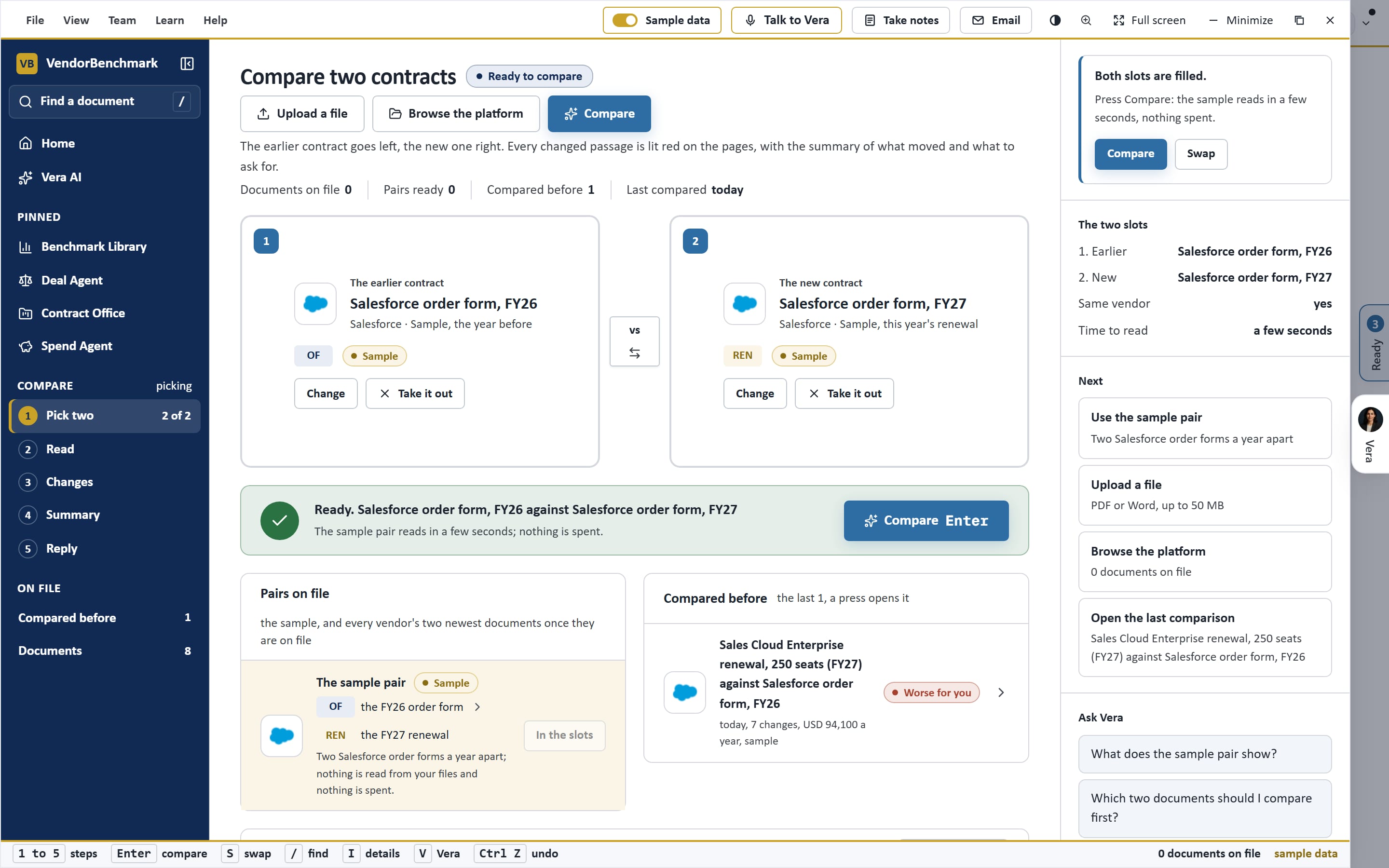Toggle the Sample data switch
This screenshot has height=868, width=1389.
click(625, 20)
